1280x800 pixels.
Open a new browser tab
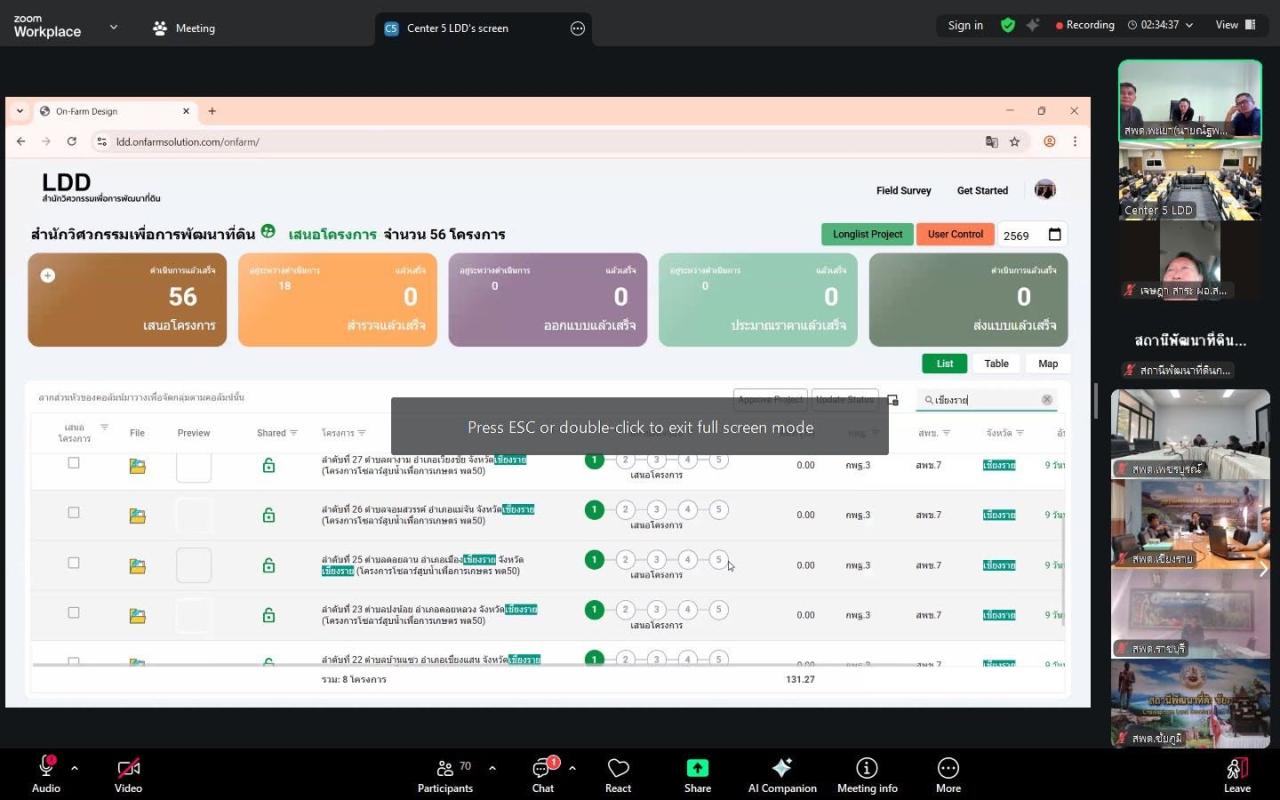(212, 111)
